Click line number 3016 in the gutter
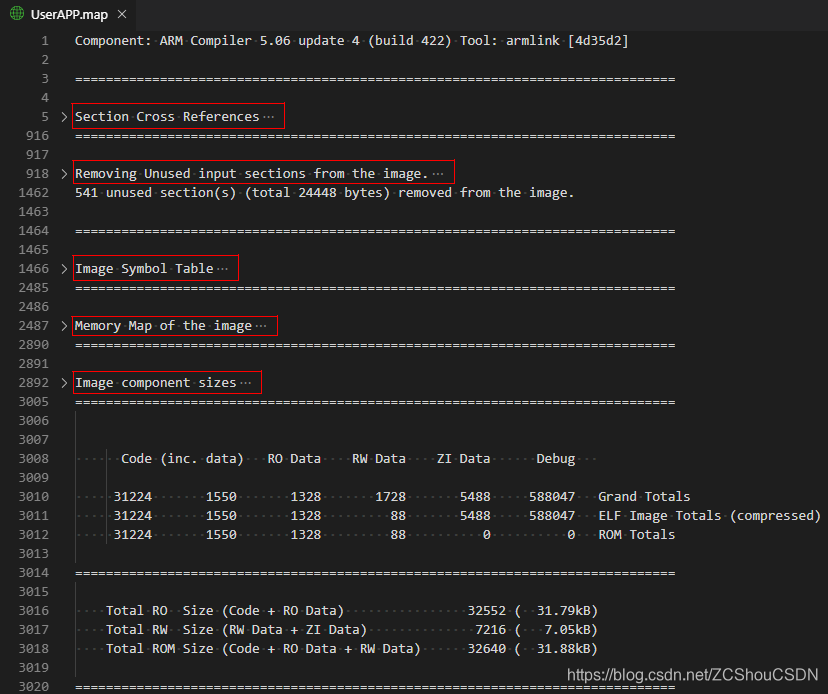 [33, 611]
